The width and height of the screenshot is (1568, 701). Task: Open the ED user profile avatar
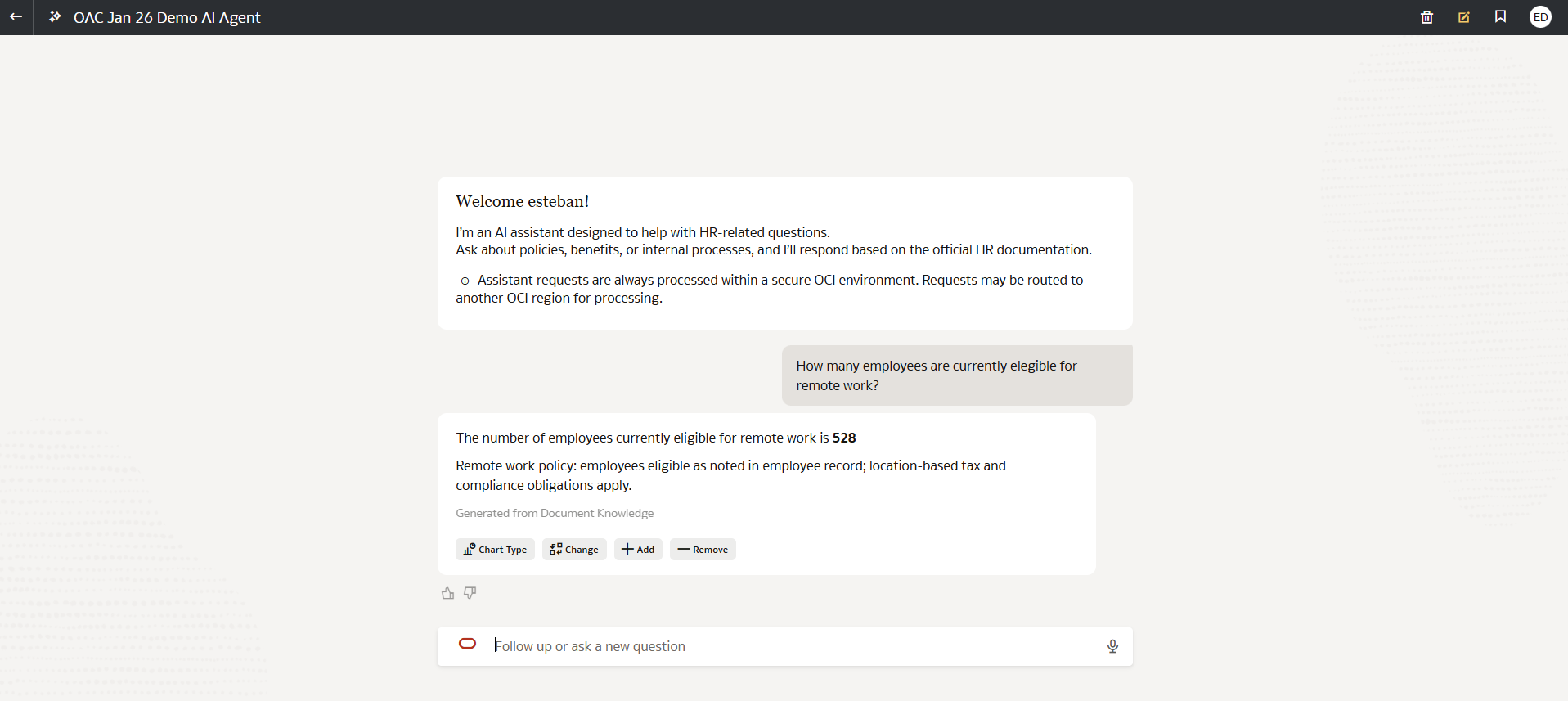point(1539,17)
